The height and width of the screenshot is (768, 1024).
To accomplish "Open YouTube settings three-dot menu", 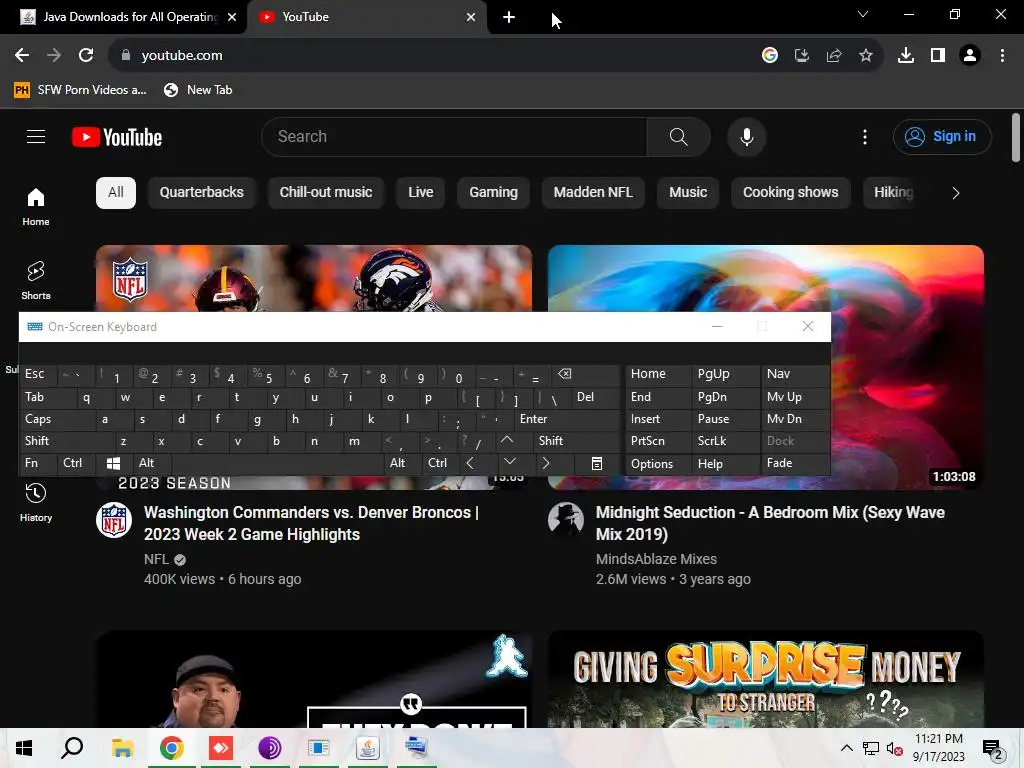I will coord(865,136).
